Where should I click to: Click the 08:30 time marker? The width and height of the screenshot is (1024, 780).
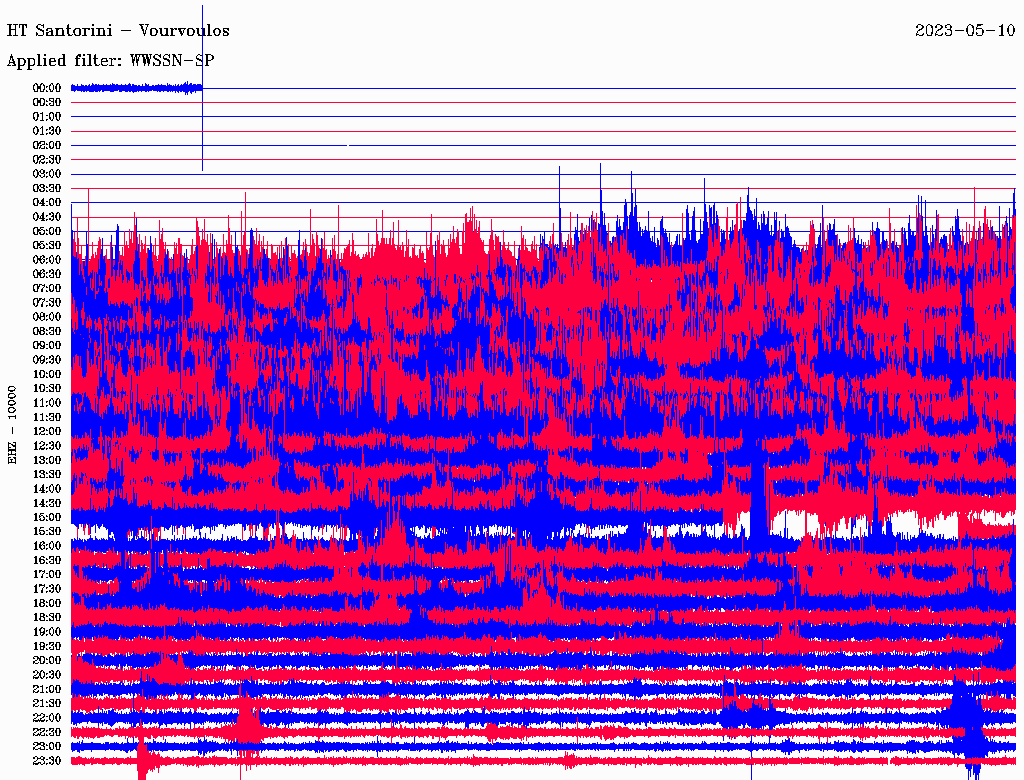(47, 331)
